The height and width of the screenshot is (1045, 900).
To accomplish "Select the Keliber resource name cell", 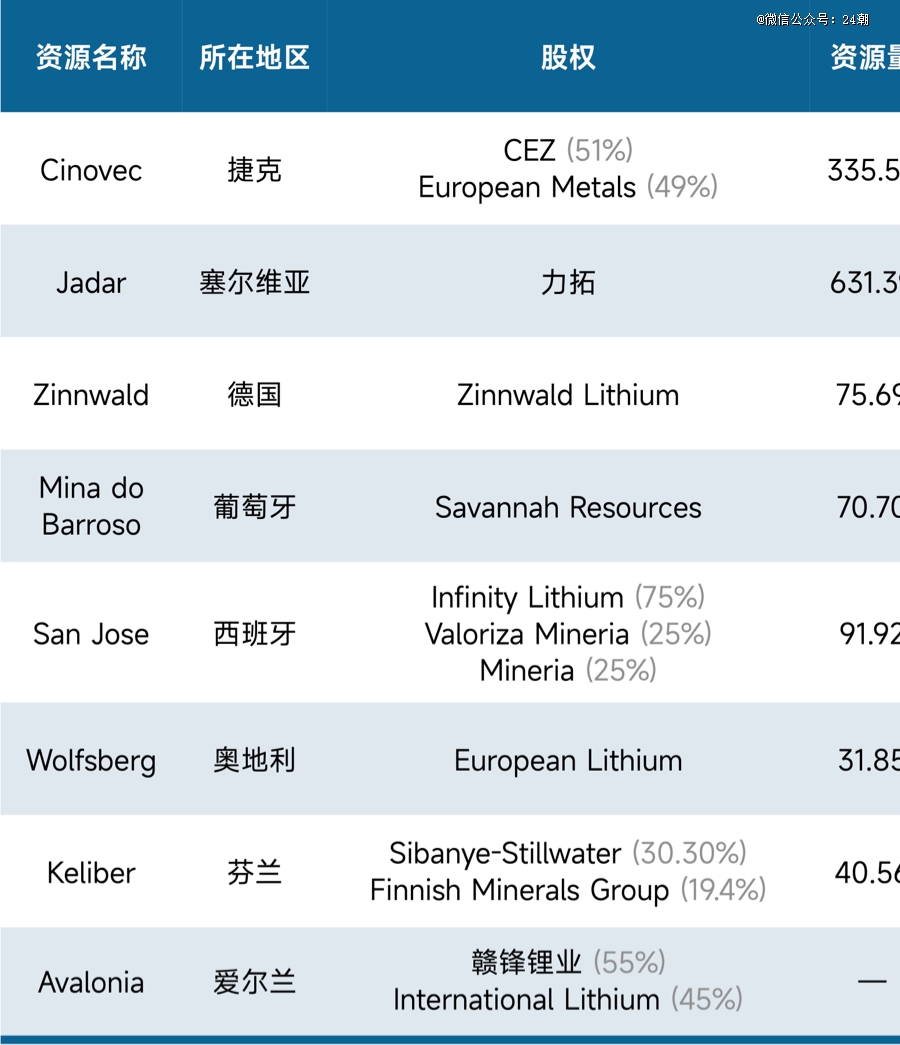I will [91, 873].
